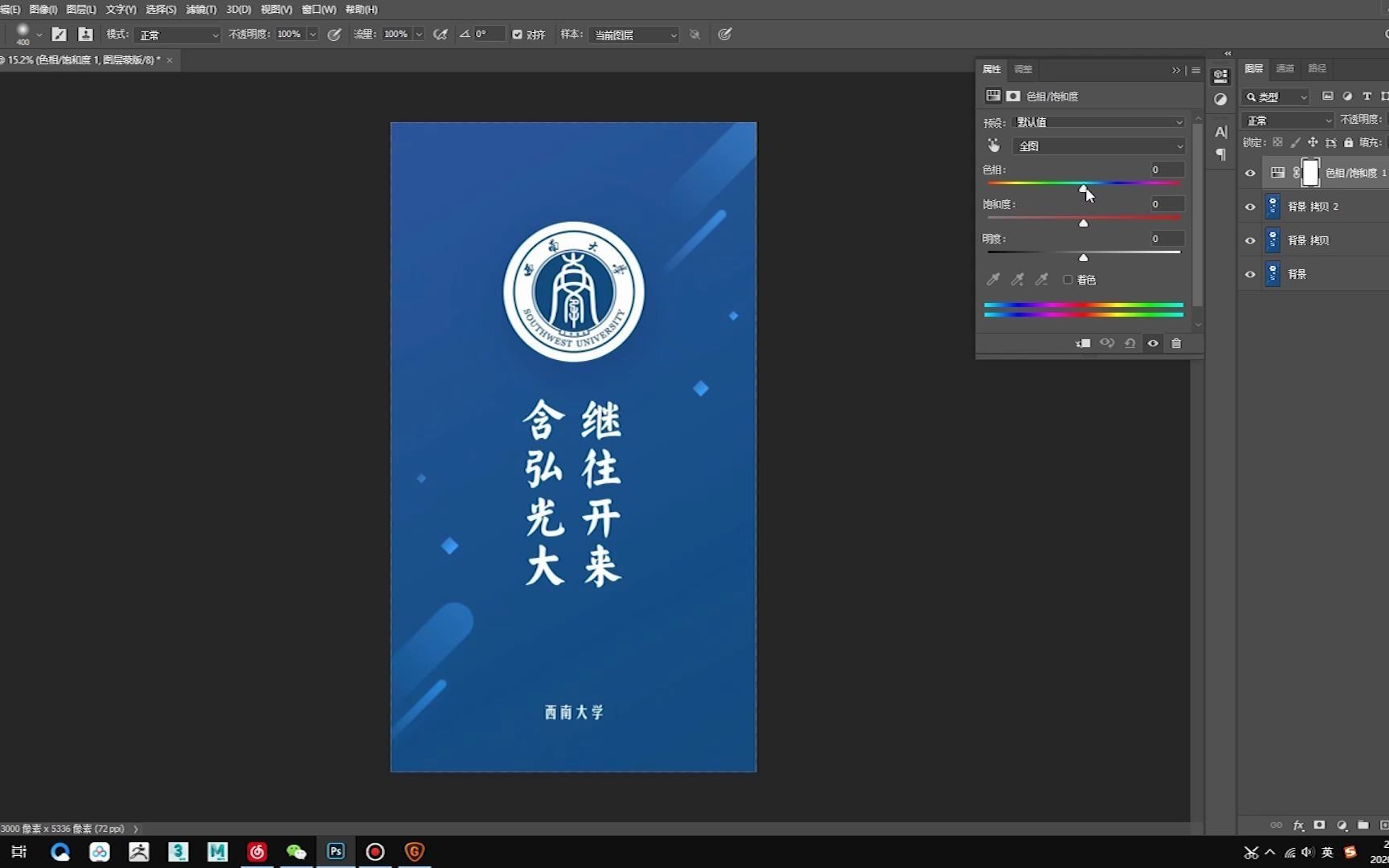This screenshot has height=868, width=1389.
Task: Clip adjustment to layer below icon
Action: [x=1084, y=343]
